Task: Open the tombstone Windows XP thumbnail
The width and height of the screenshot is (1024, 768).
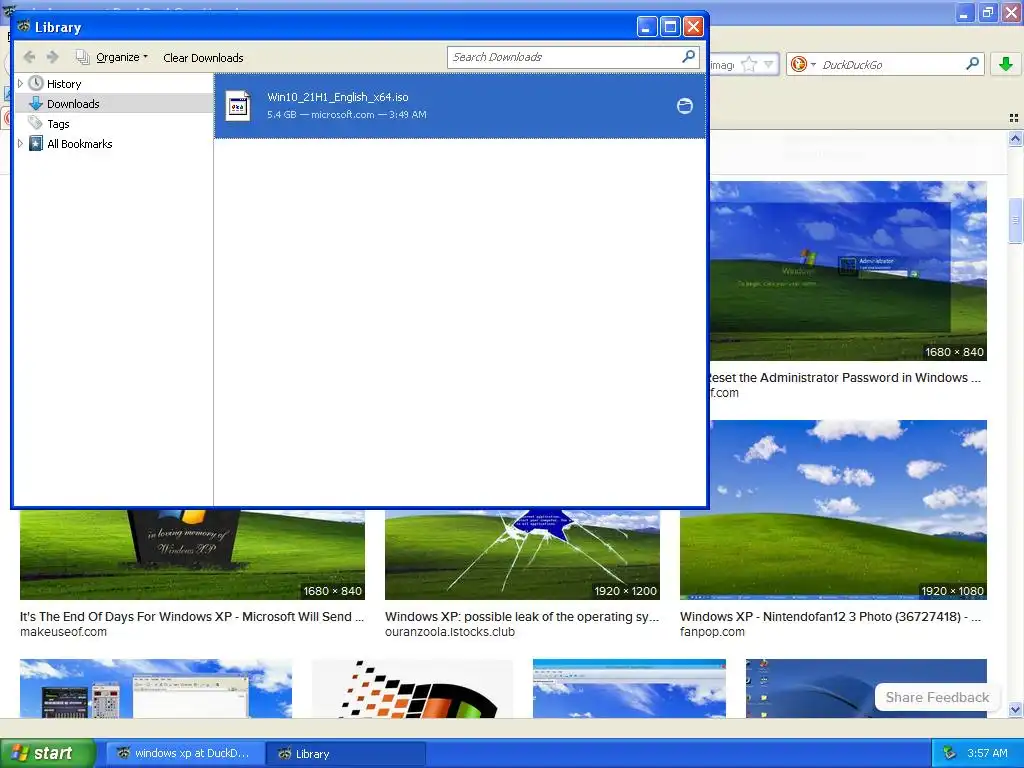Action: pos(192,554)
